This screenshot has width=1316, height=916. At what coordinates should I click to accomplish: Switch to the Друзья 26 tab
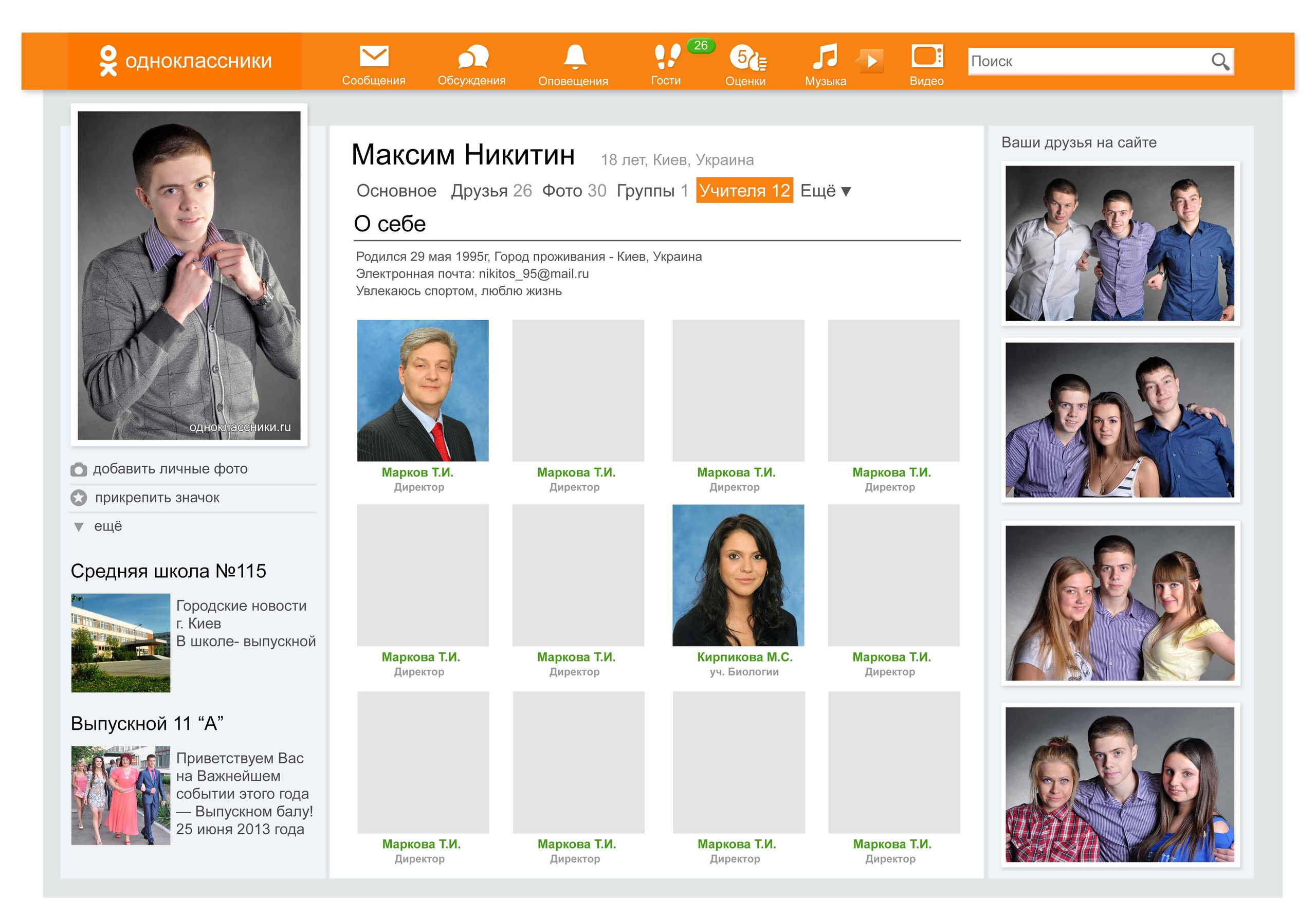tap(491, 191)
